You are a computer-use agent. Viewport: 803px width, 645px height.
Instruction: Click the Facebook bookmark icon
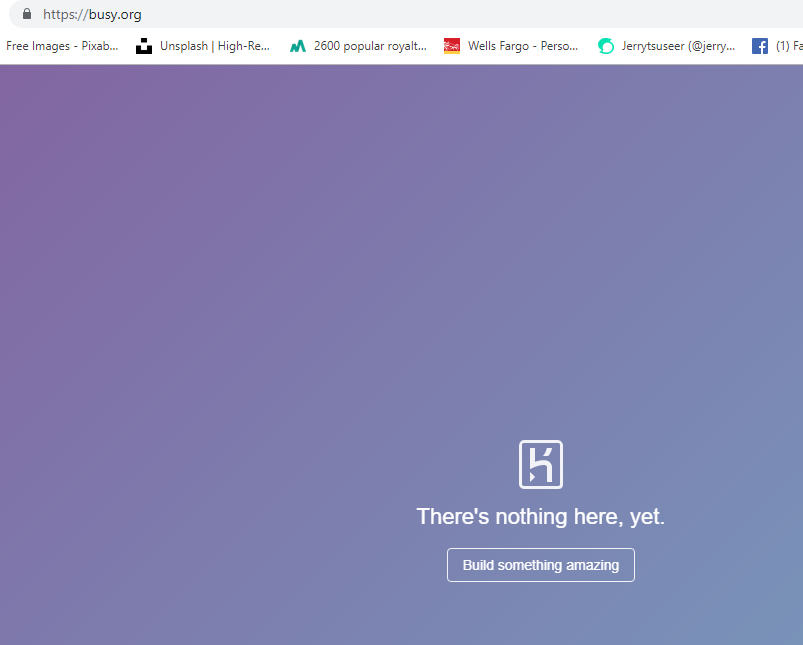760,46
